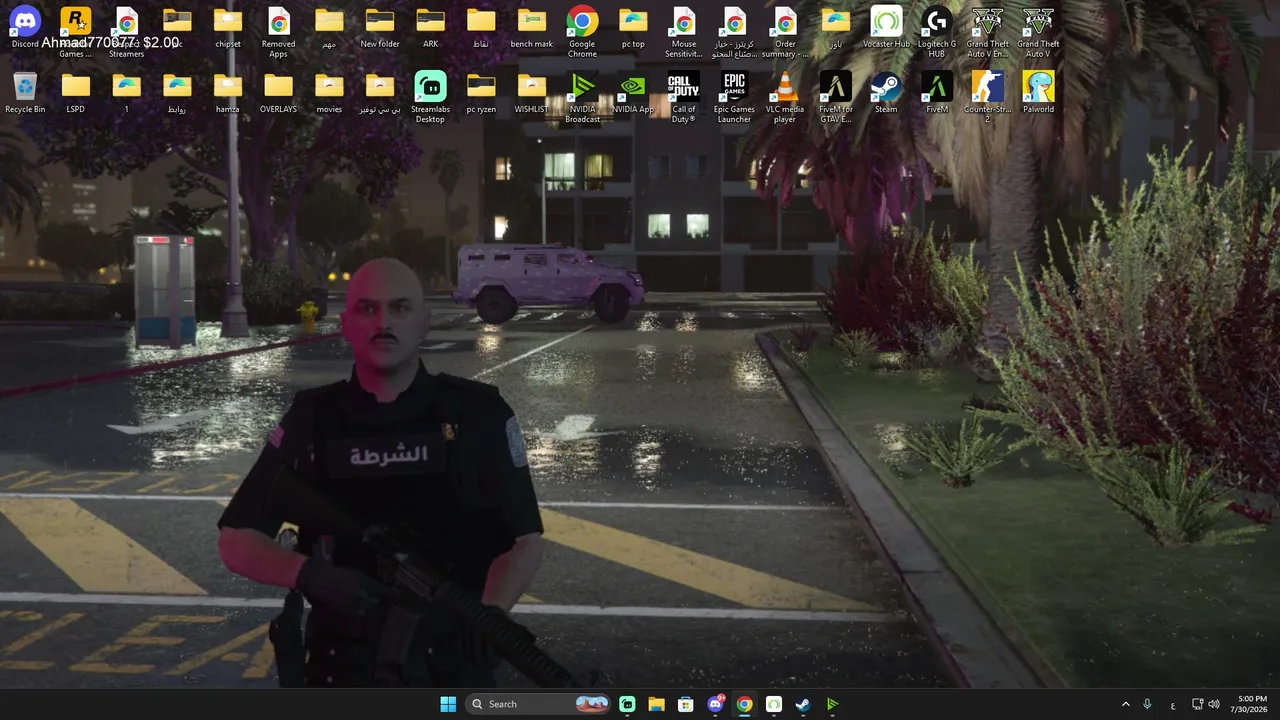Select the Counter-Strike 2 desktop shortcut
The height and width of the screenshot is (720, 1280).
point(988,97)
